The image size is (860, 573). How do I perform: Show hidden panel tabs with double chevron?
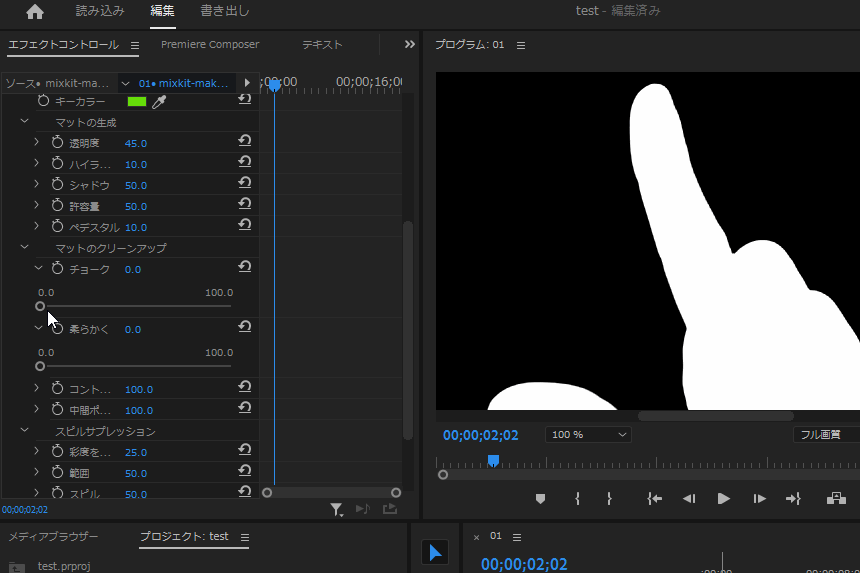click(410, 44)
